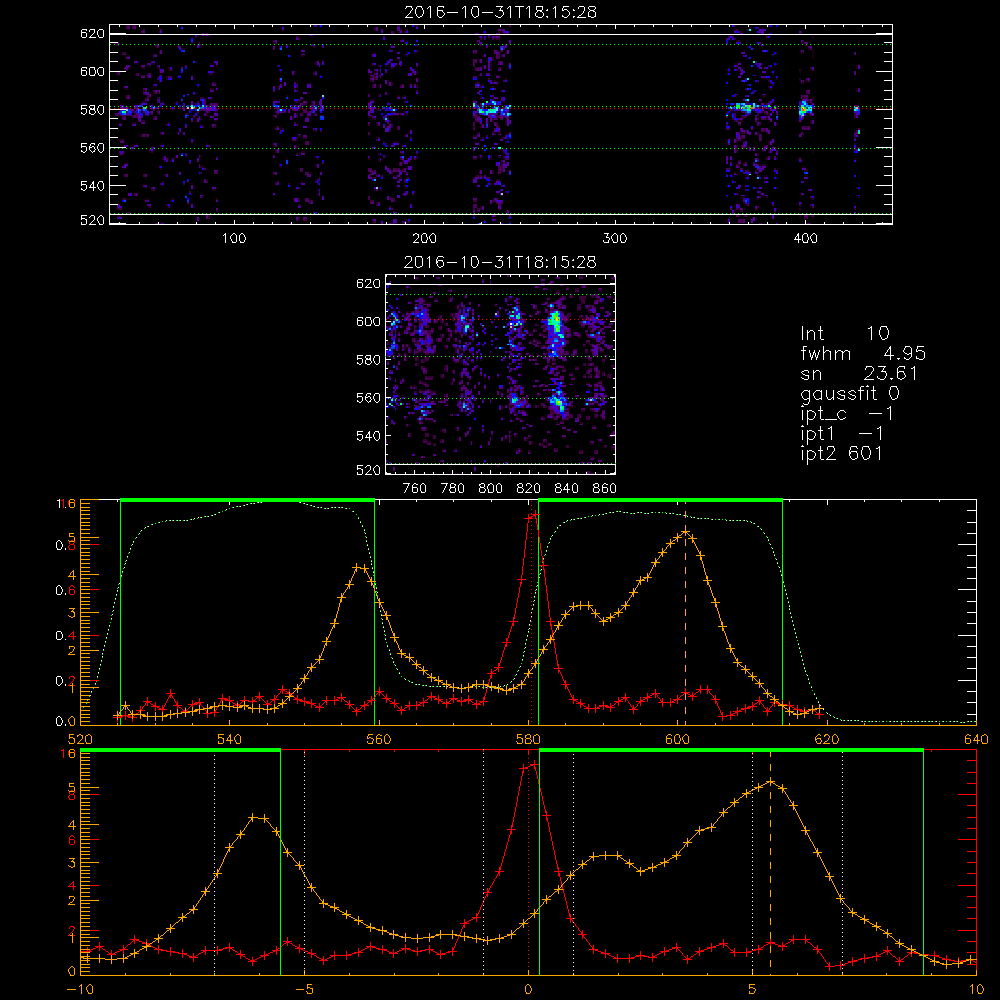
Task: Click x-axis label 780 in middle panel
Action: point(453,489)
